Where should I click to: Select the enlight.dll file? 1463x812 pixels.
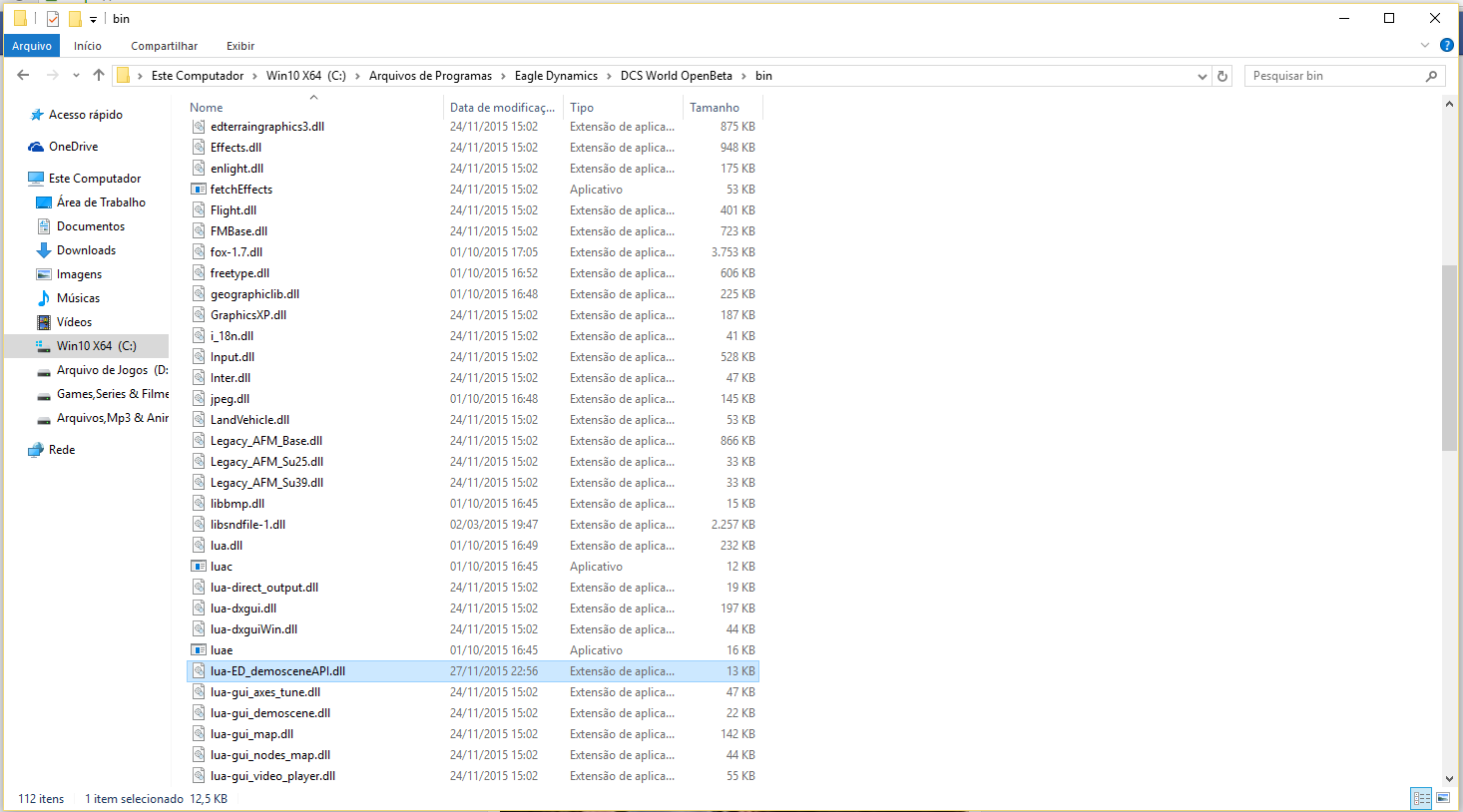472,169
